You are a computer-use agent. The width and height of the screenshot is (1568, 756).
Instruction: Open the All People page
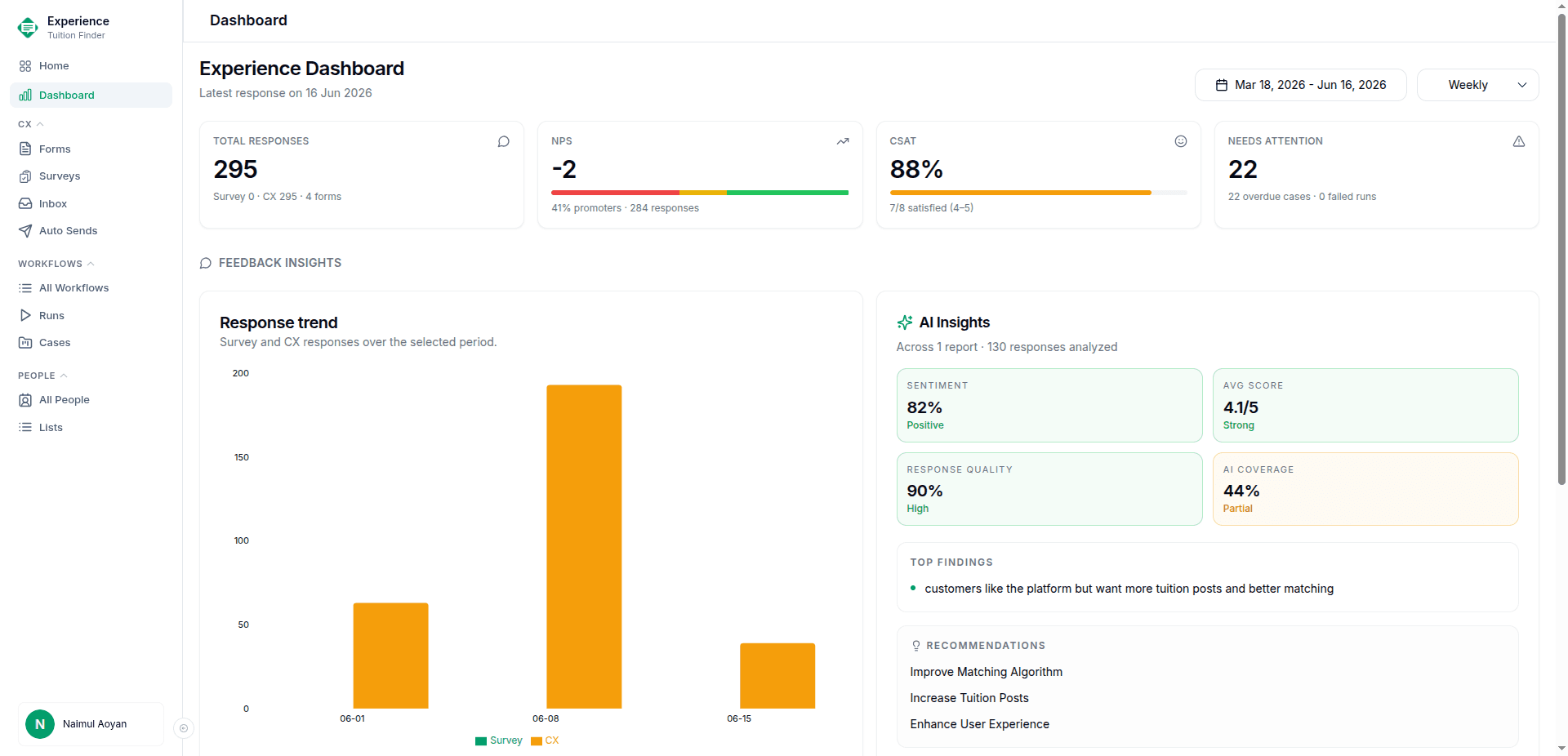point(91,400)
